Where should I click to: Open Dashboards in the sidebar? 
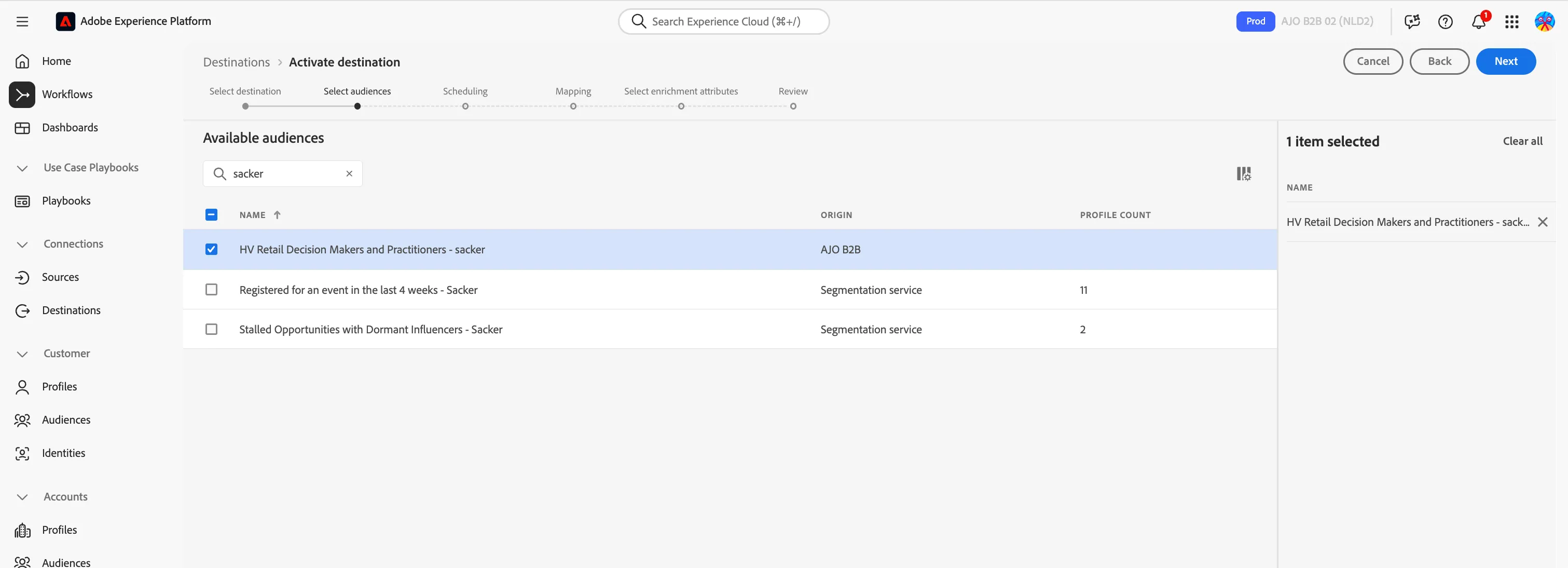pos(70,128)
